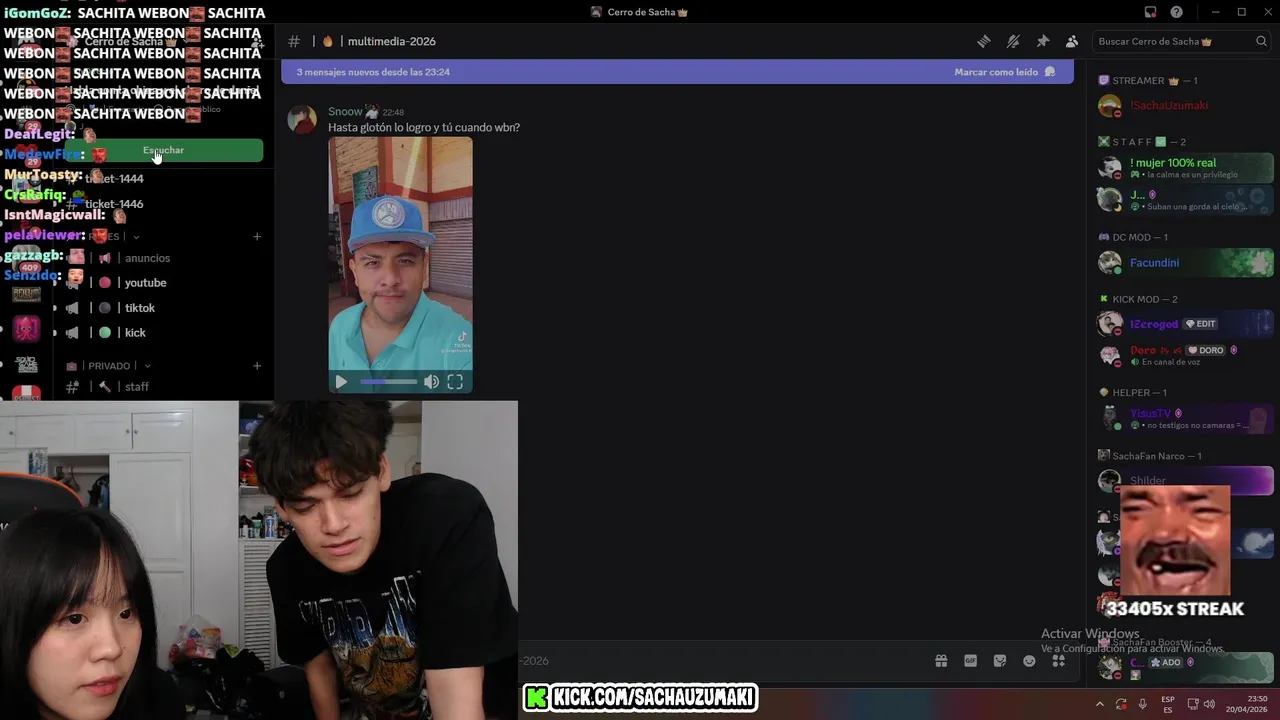Click the taskbar volume speaker icon
Image resolution: width=1280 pixels, height=720 pixels.
point(1209,704)
